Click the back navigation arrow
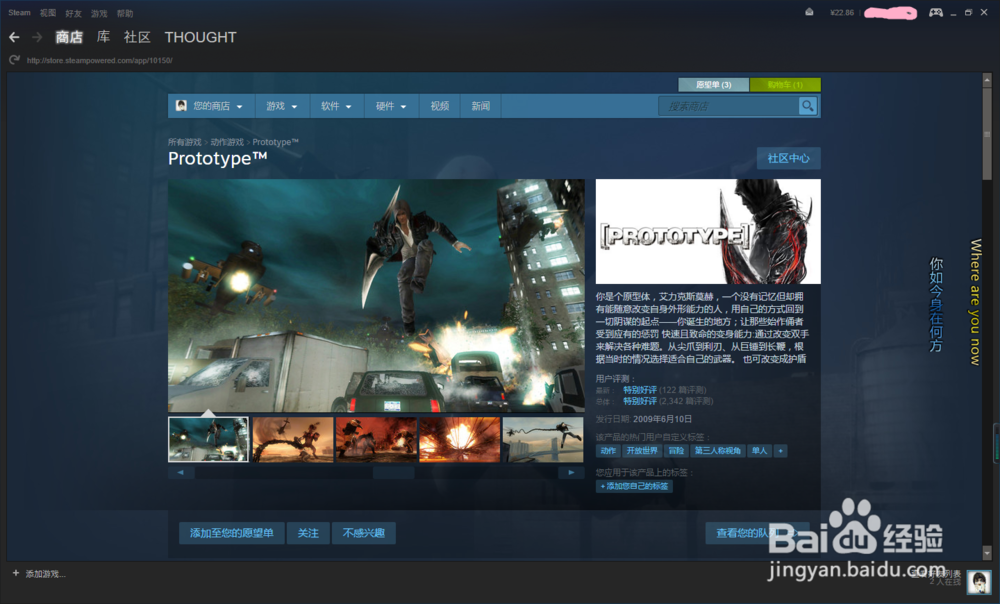The height and width of the screenshot is (604, 1000). point(14,37)
